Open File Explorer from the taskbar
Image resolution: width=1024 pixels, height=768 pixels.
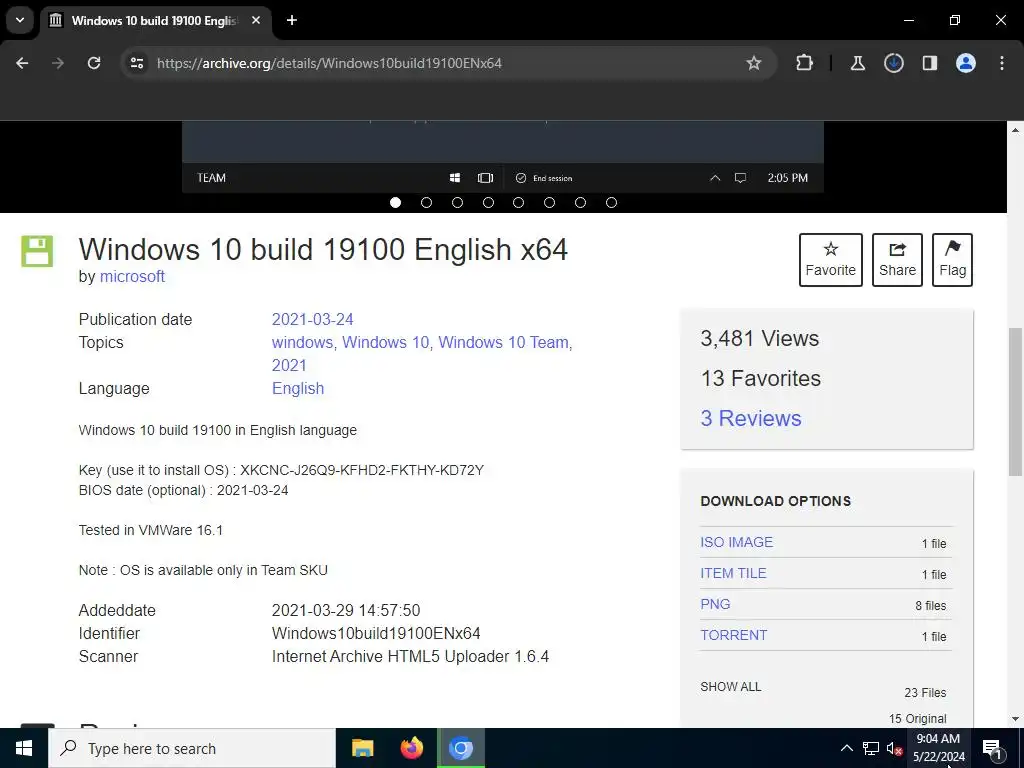(x=362, y=748)
